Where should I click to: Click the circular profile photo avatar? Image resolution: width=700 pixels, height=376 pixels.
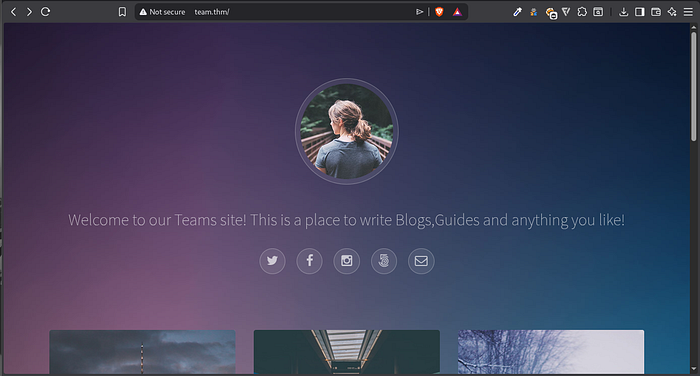[x=347, y=131]
